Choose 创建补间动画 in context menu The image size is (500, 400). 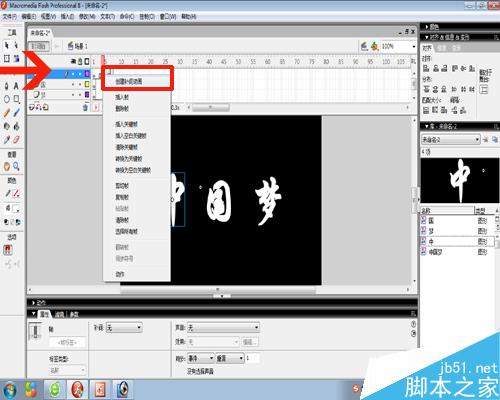tap(136, 81)
